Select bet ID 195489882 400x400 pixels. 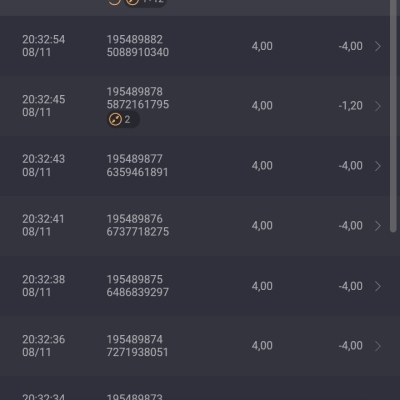coord(135,40)
